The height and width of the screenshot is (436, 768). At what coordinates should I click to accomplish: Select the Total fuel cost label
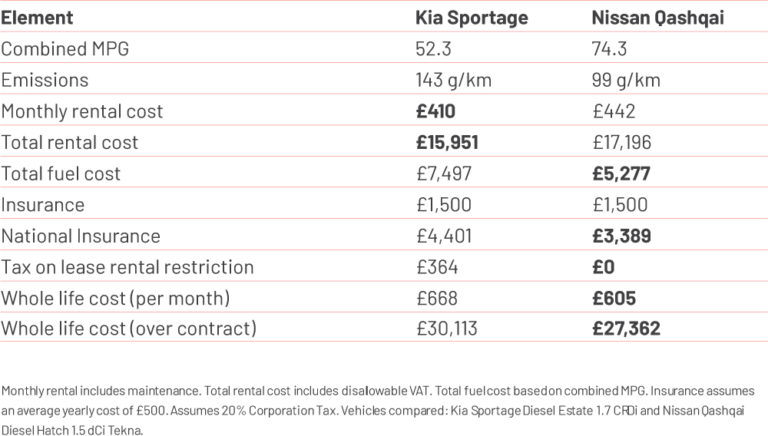point(61,173)
